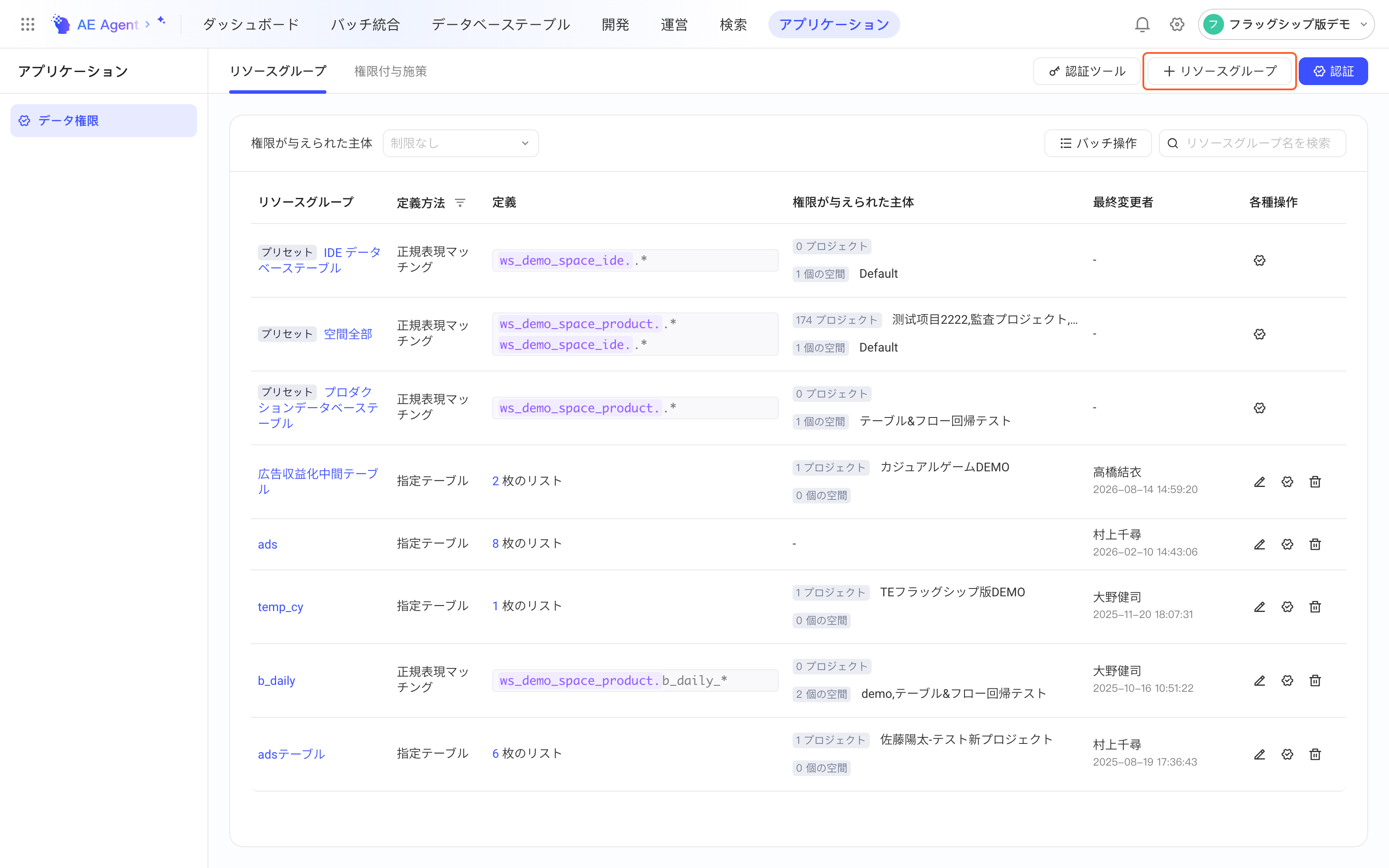Open the b_daily resource group link
This screenshot has width=1389, height=868.
click(x=276, y=680)
